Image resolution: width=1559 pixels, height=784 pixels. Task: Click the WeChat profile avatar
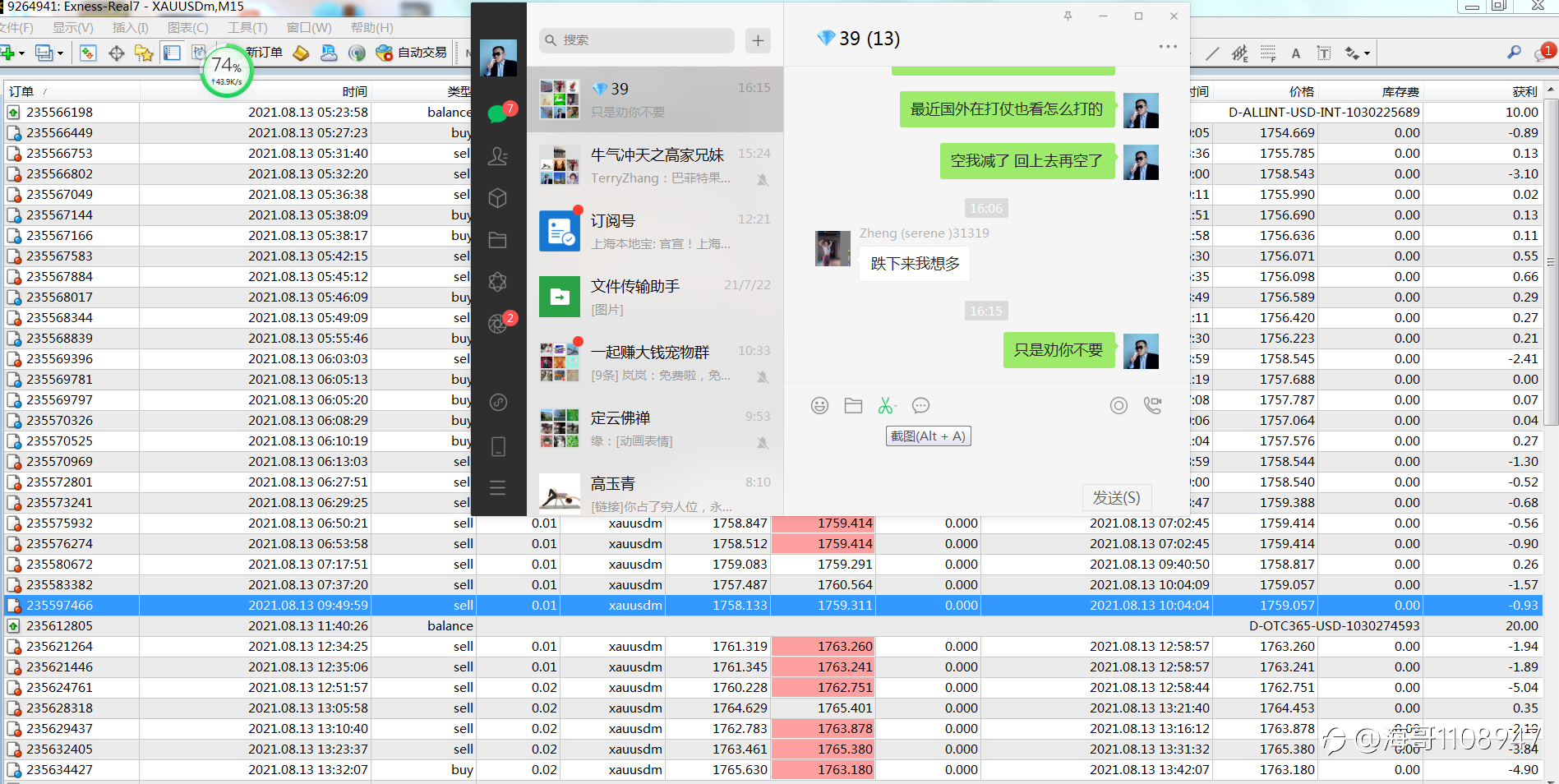pyautogui.click(x=498, y=58)
